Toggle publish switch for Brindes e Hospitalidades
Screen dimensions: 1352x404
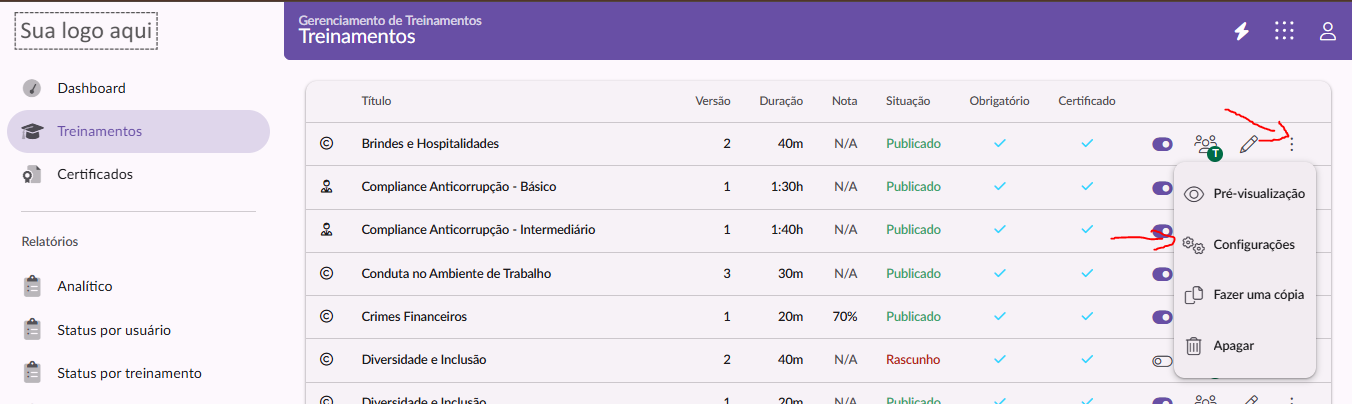[x=1162, y=144]
